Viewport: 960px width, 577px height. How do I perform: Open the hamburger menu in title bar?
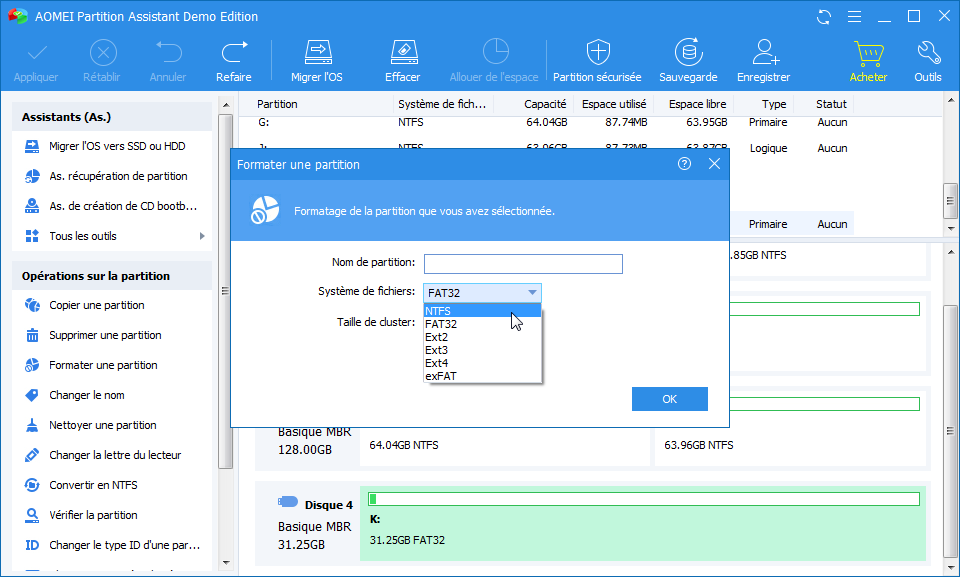[855, 17]
